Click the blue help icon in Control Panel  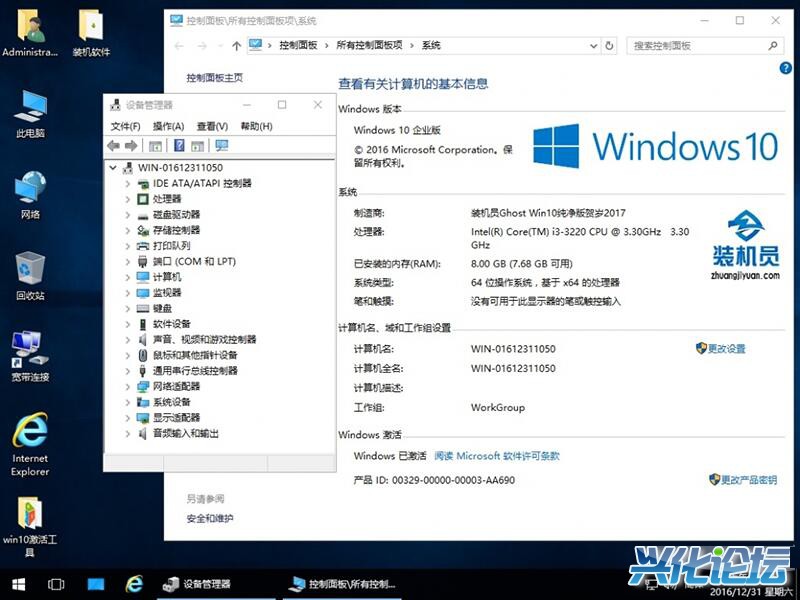[x=785, y=68]
